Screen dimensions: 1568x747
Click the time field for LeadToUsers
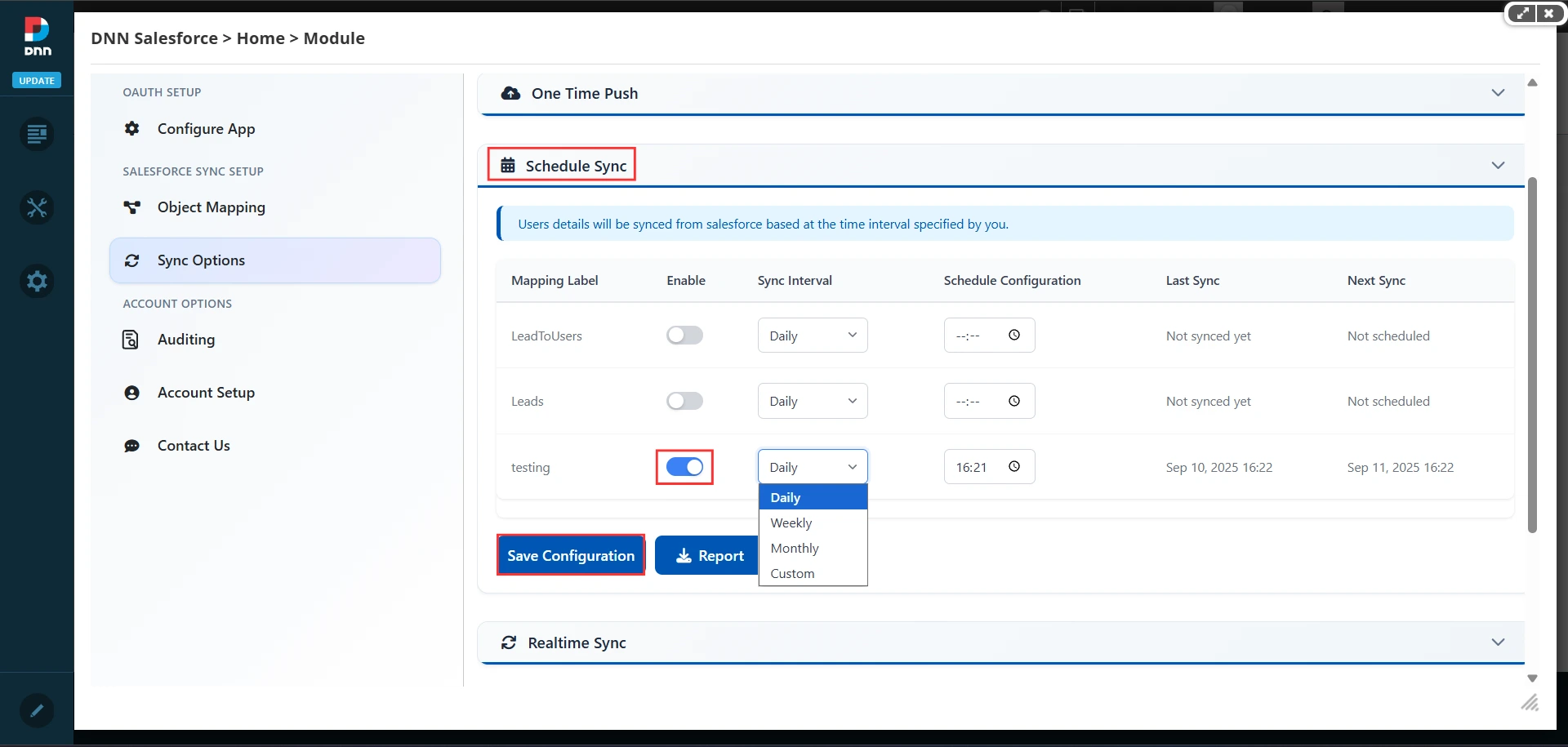[x=989, y=336]
